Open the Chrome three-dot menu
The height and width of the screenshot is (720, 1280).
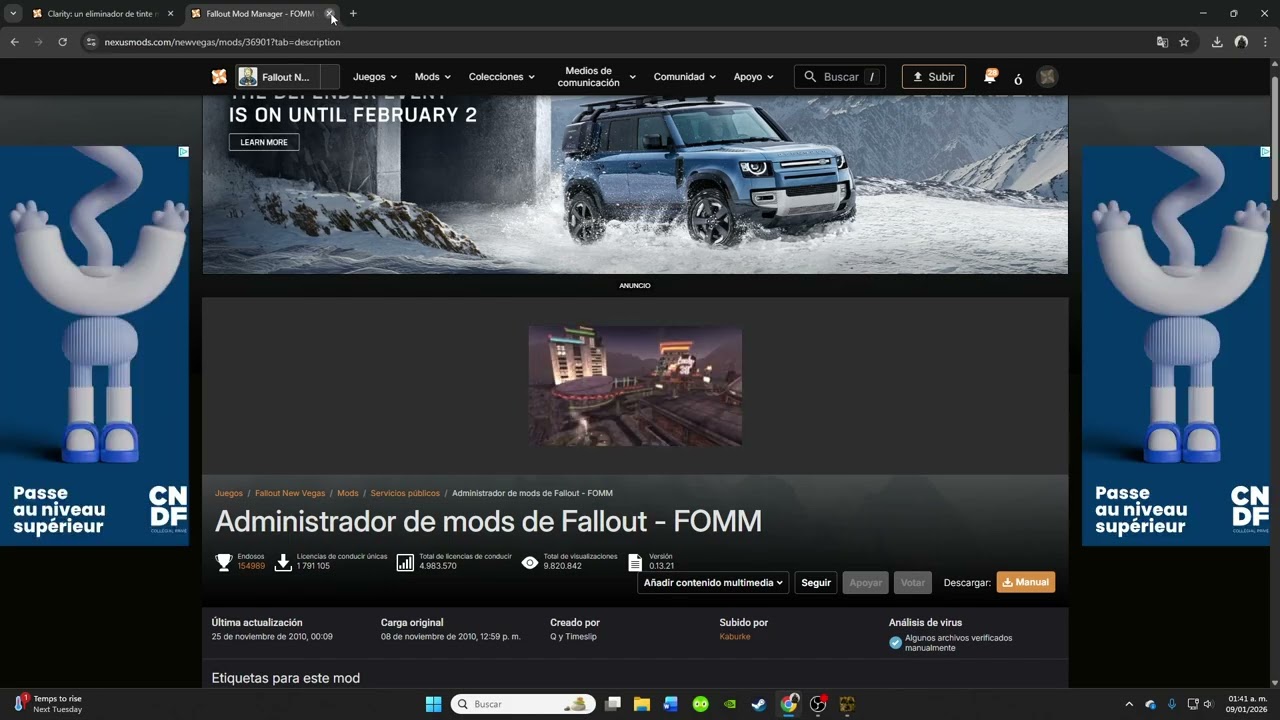click(1265, 42)
